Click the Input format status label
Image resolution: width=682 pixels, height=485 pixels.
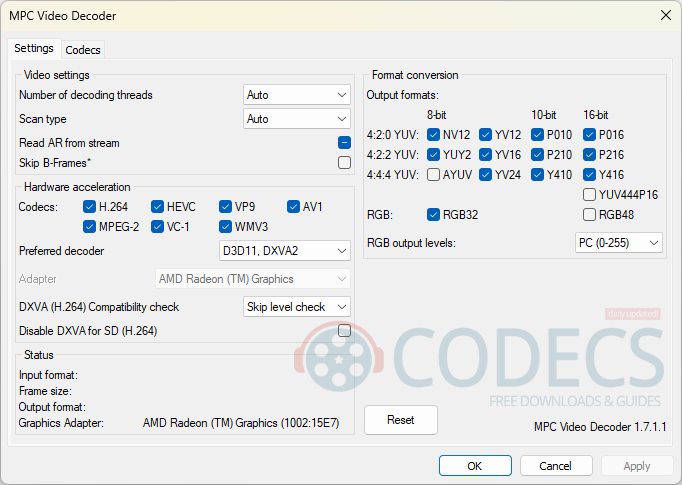[x=48, y=375]
